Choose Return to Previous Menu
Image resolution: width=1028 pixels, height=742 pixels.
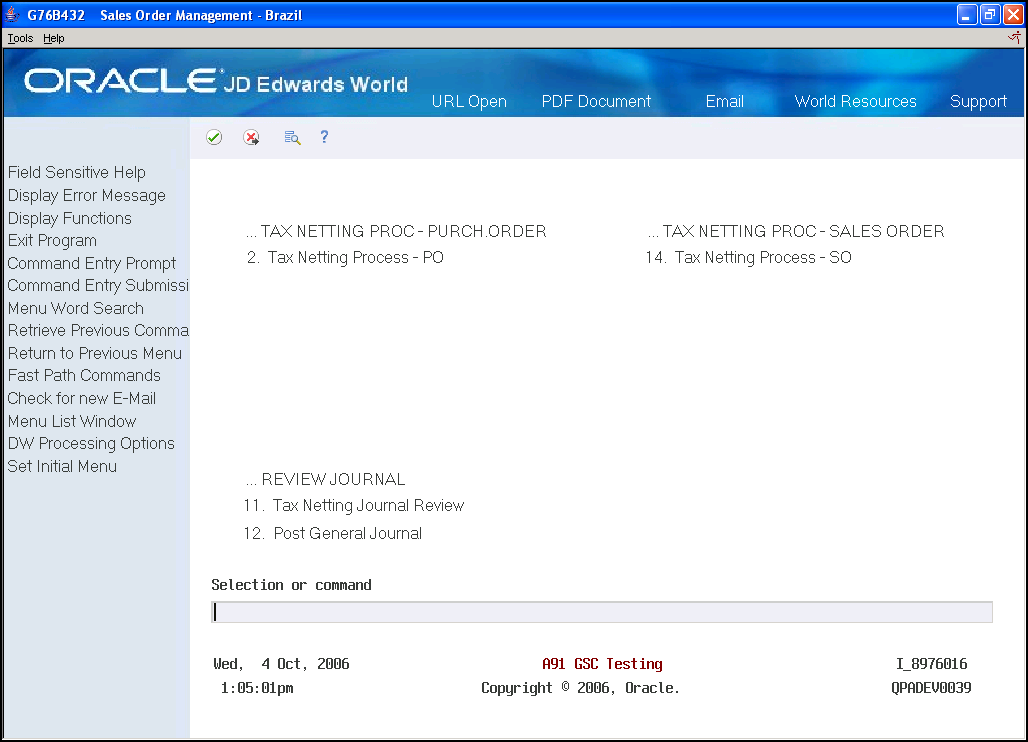click(x=94, y=353)
